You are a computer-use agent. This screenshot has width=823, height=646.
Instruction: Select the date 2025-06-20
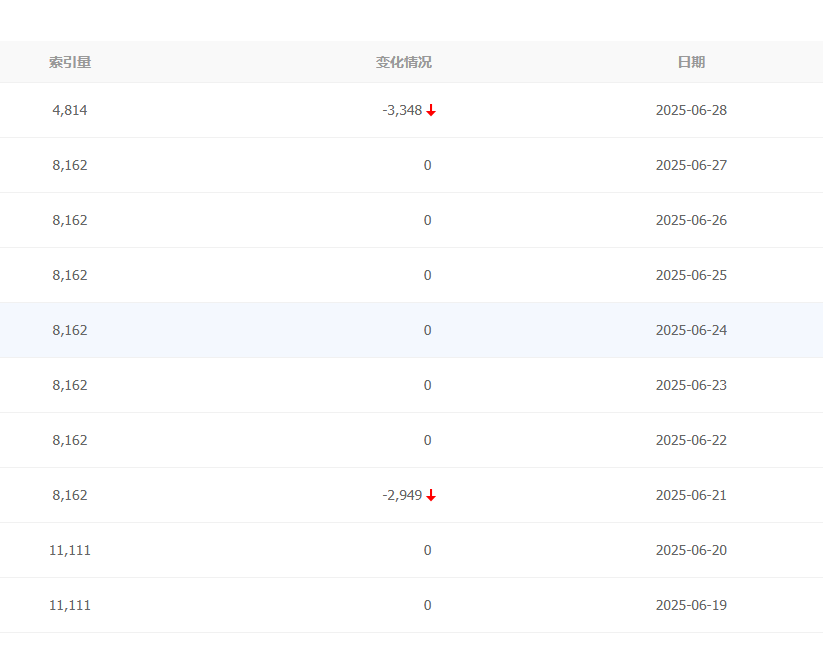[x=691, y=550]
